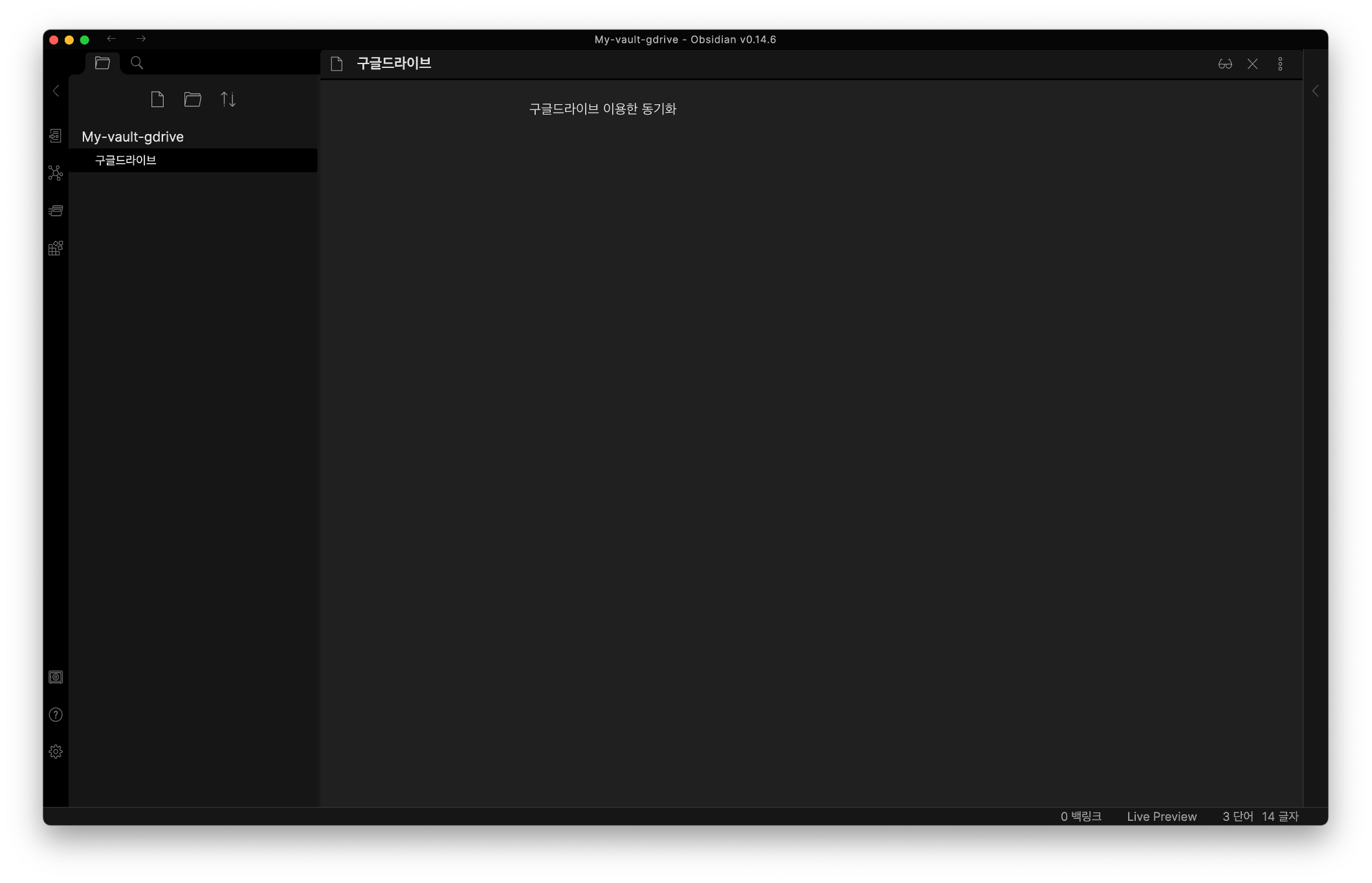Toggle Live Preview mode in status bar
The width and height of the screenshot is (1372, 883).
coord(1162,816)
